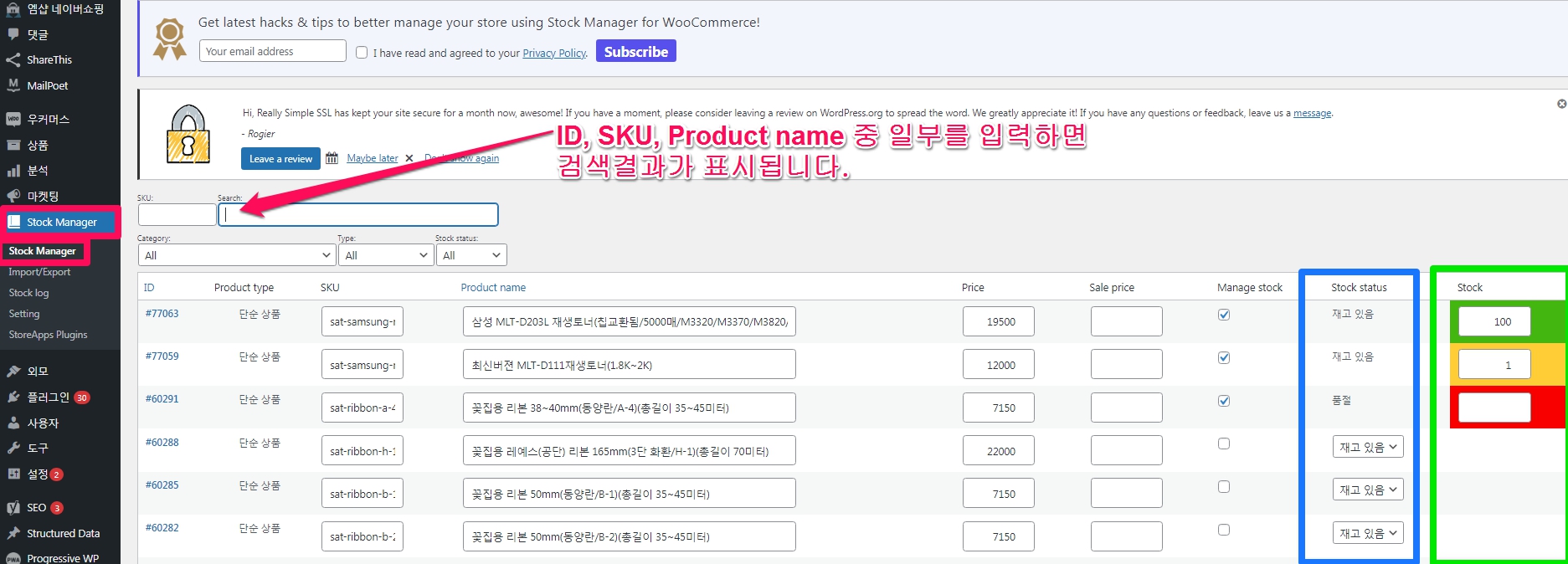Click green stock field showing 100
1568x564 pixels.
(1494, 321)
